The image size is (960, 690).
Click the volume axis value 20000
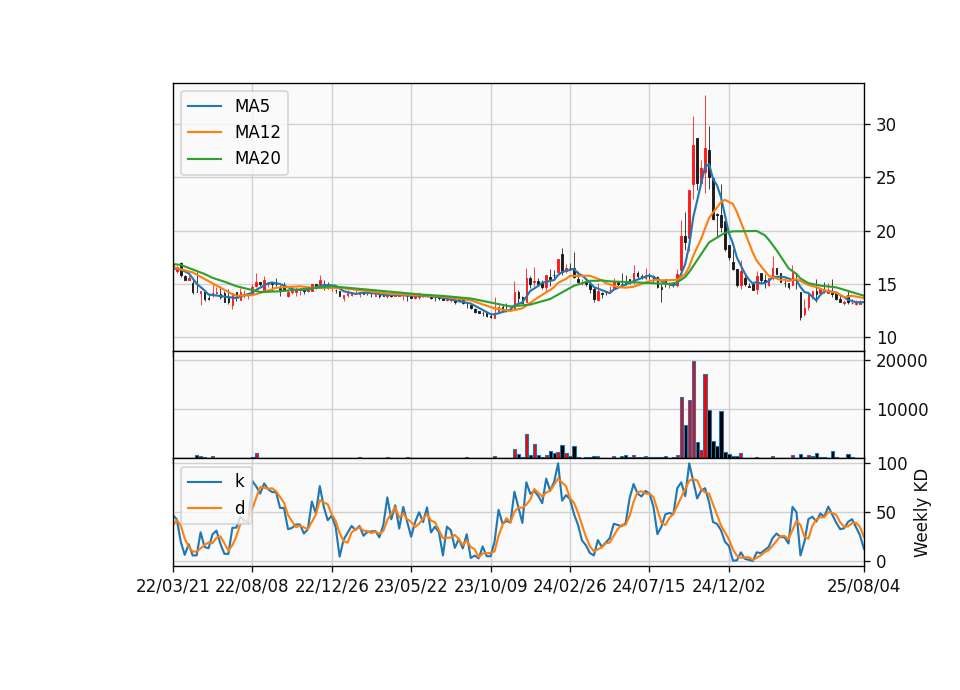pyautogui.click(x=902, y=361)
